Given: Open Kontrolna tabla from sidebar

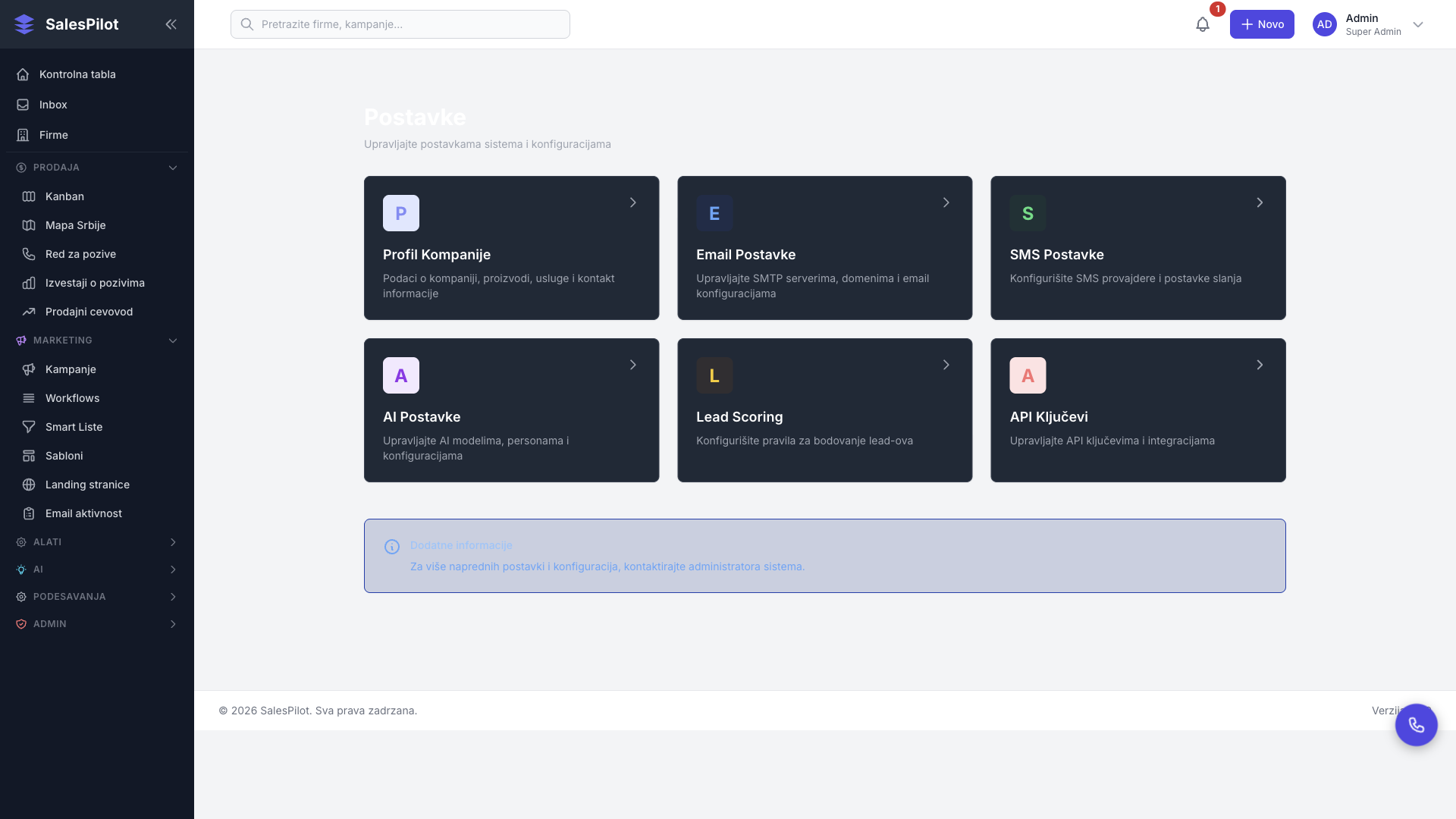Looking at the screenshot, I should click(x=77, y=74).
